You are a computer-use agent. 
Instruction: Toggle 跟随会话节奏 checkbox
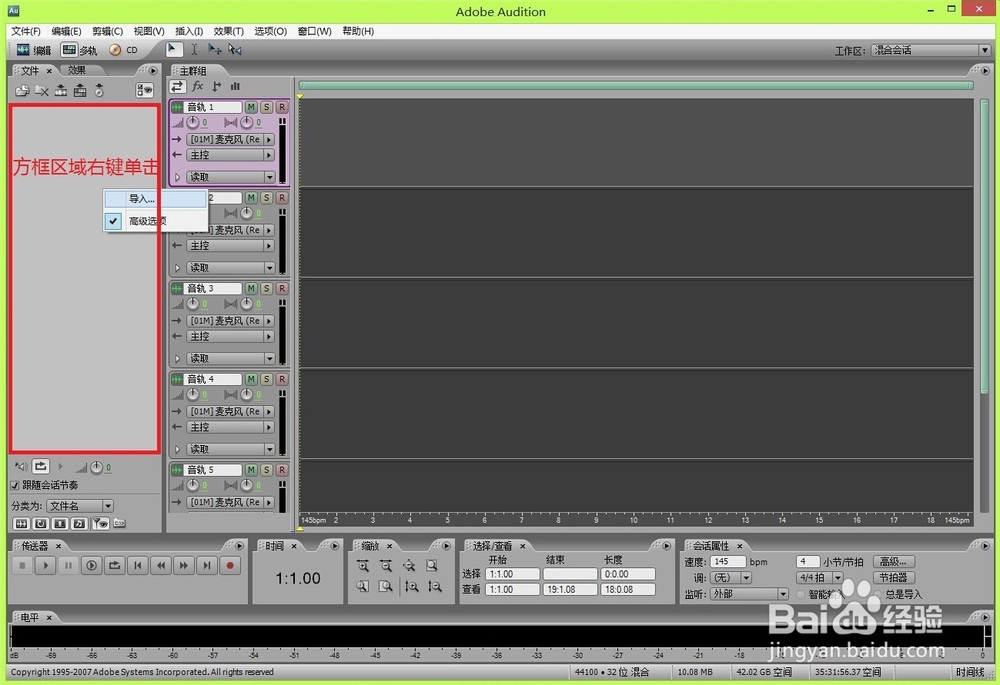(x=15, y=485)
